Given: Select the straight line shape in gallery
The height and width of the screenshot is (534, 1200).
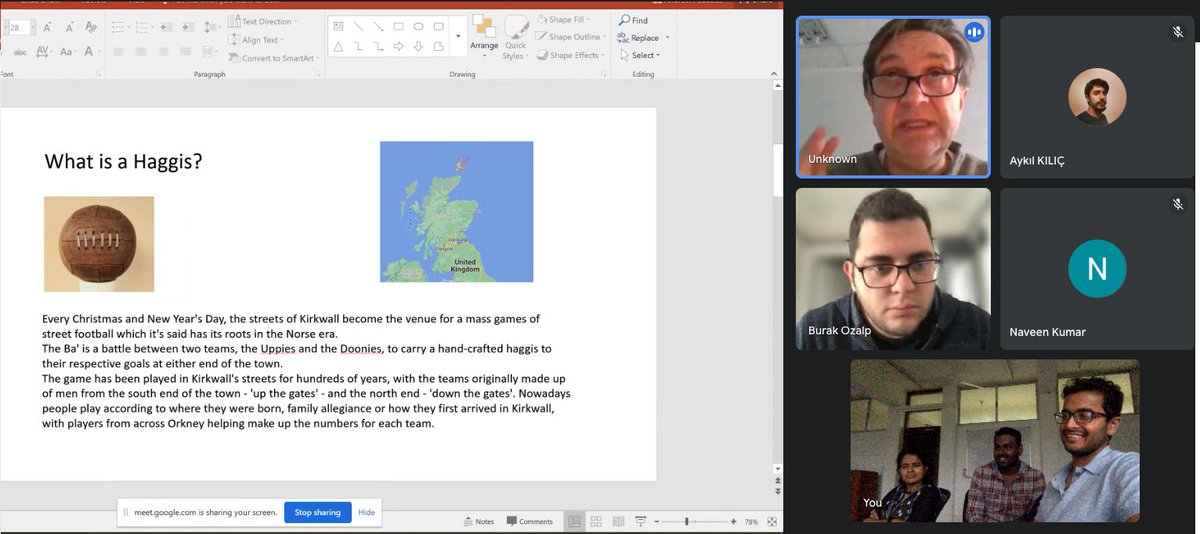Looking at the screenshot, I should [x=358, y=26].
